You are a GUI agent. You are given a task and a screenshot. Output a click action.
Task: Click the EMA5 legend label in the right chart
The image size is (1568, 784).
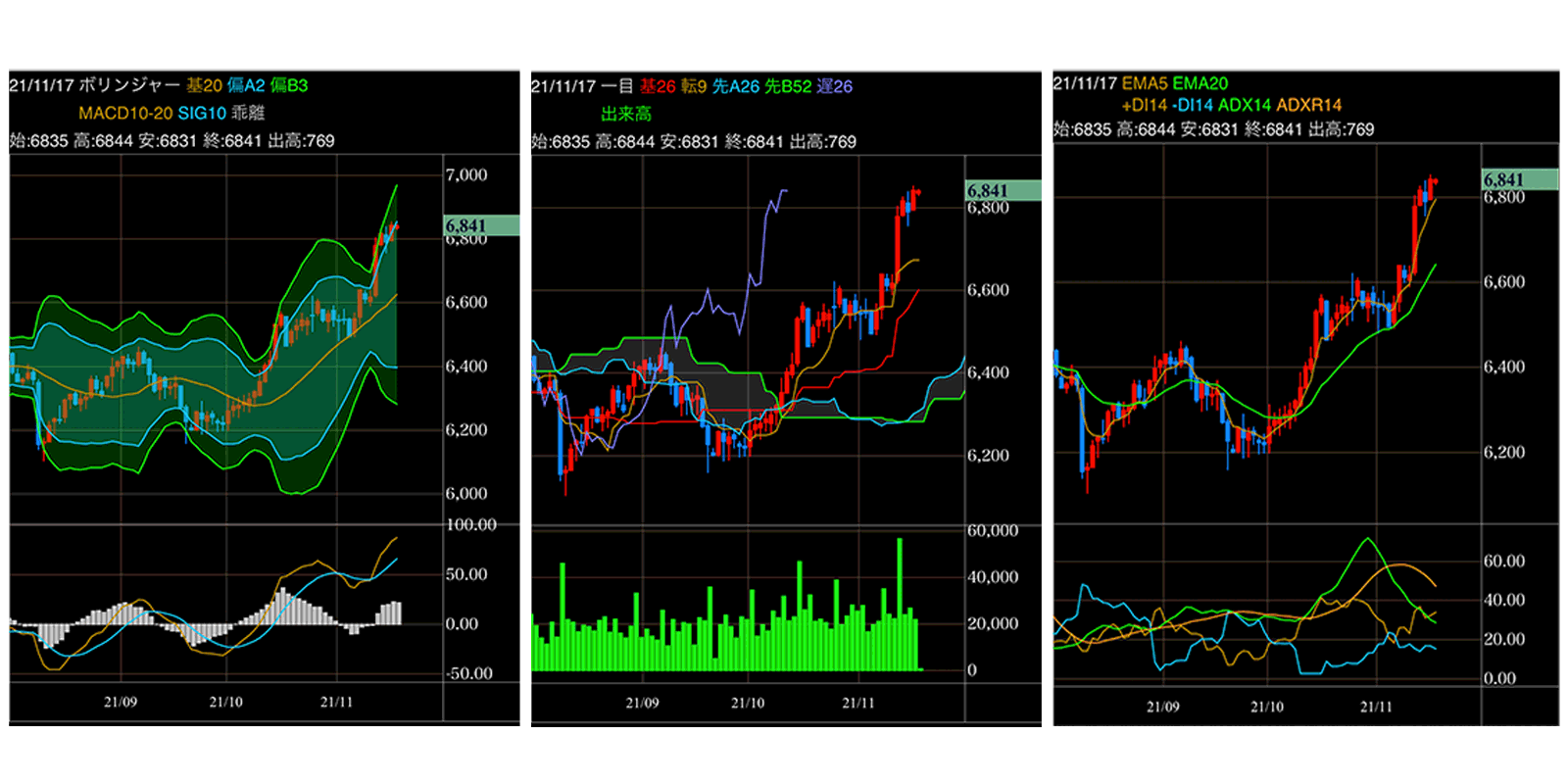[1145, 84]
